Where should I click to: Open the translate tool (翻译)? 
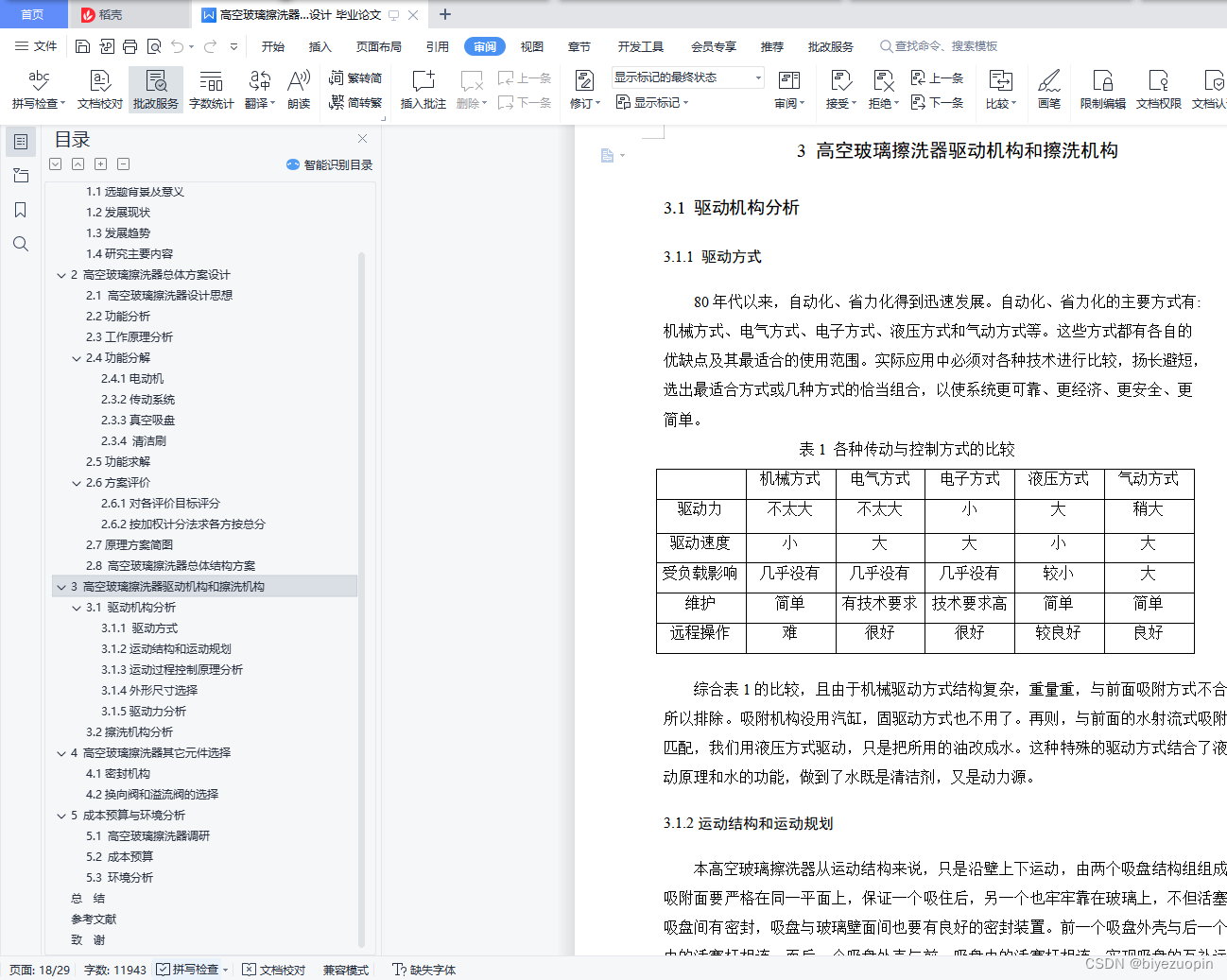click(x=259, y=90)
